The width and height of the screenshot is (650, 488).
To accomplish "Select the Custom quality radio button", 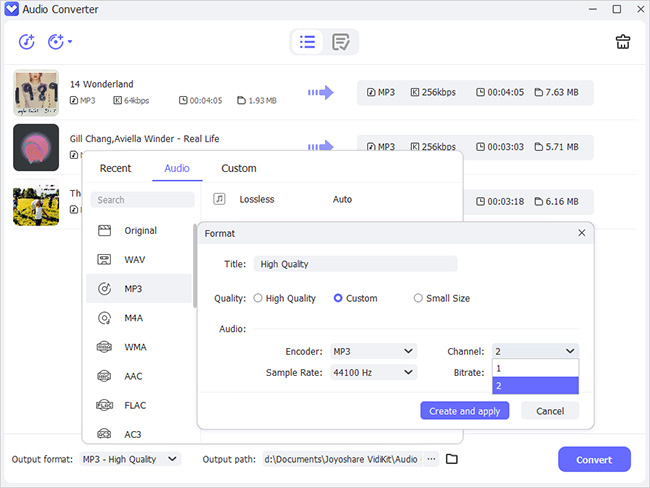I will pyautogui.click(x=338, y=298).
